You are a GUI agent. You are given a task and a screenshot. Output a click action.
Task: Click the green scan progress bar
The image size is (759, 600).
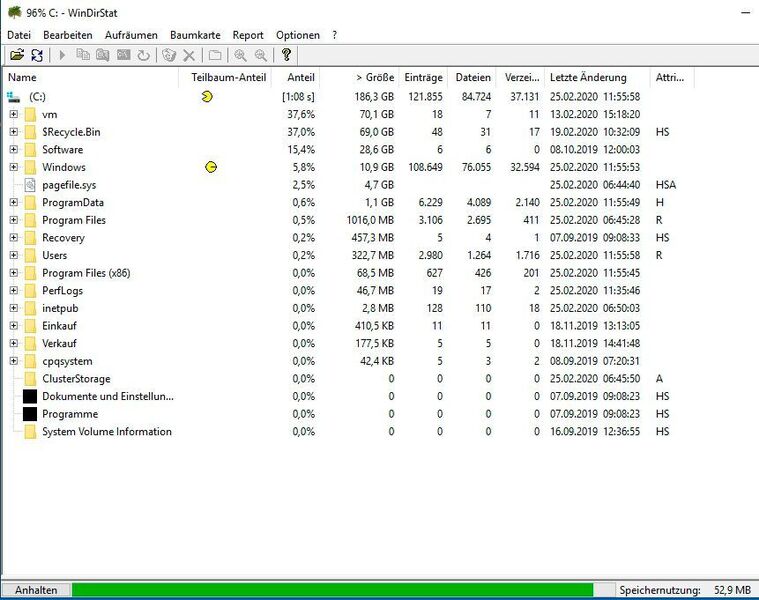(333, 590)
